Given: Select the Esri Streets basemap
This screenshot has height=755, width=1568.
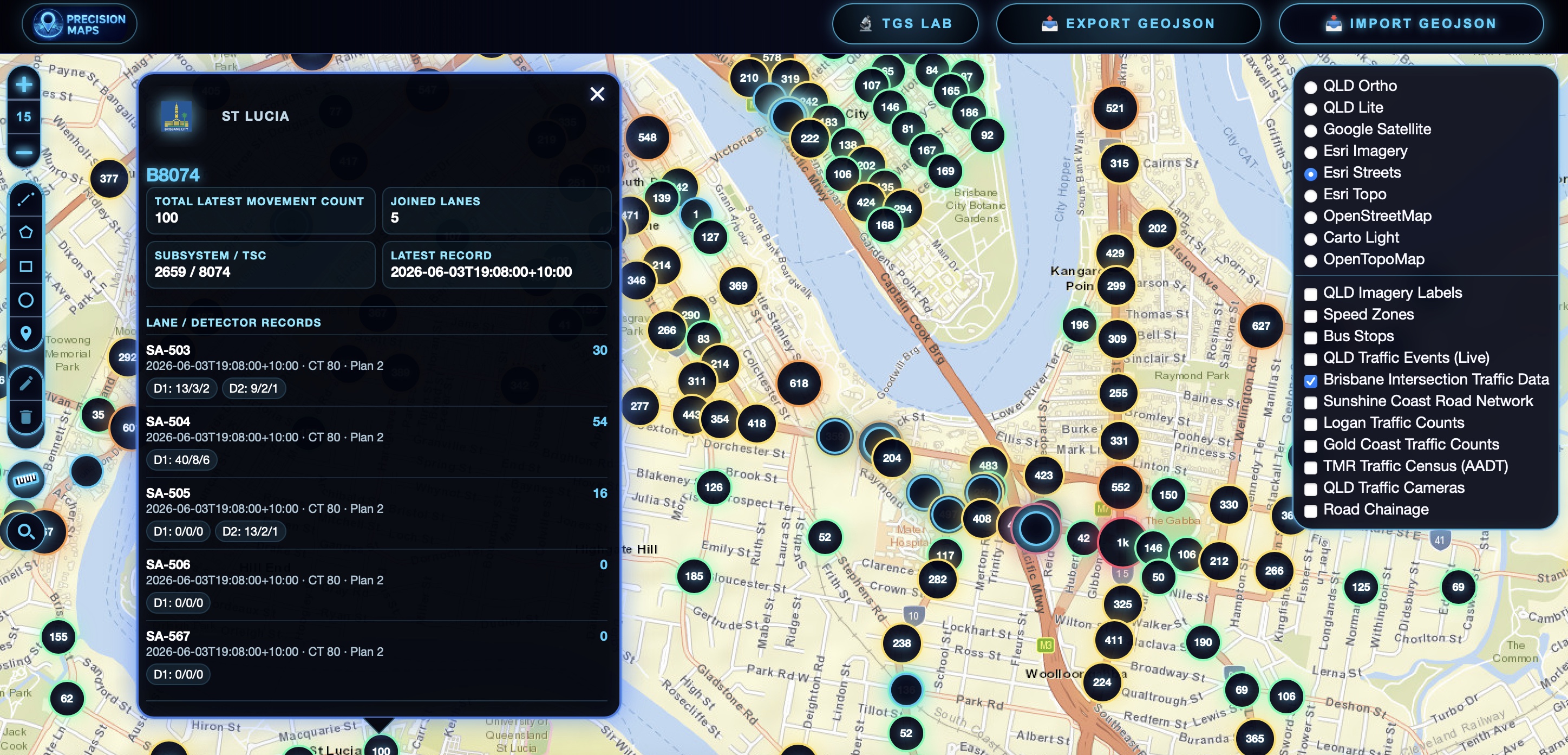Looking at the screenshot, I should coord(1310,174).
